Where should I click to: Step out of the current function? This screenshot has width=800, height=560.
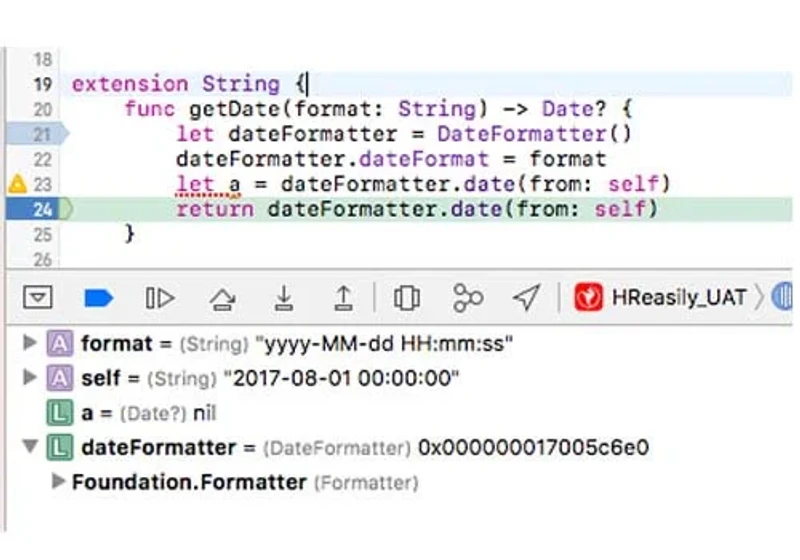click(x=344, y=298)
